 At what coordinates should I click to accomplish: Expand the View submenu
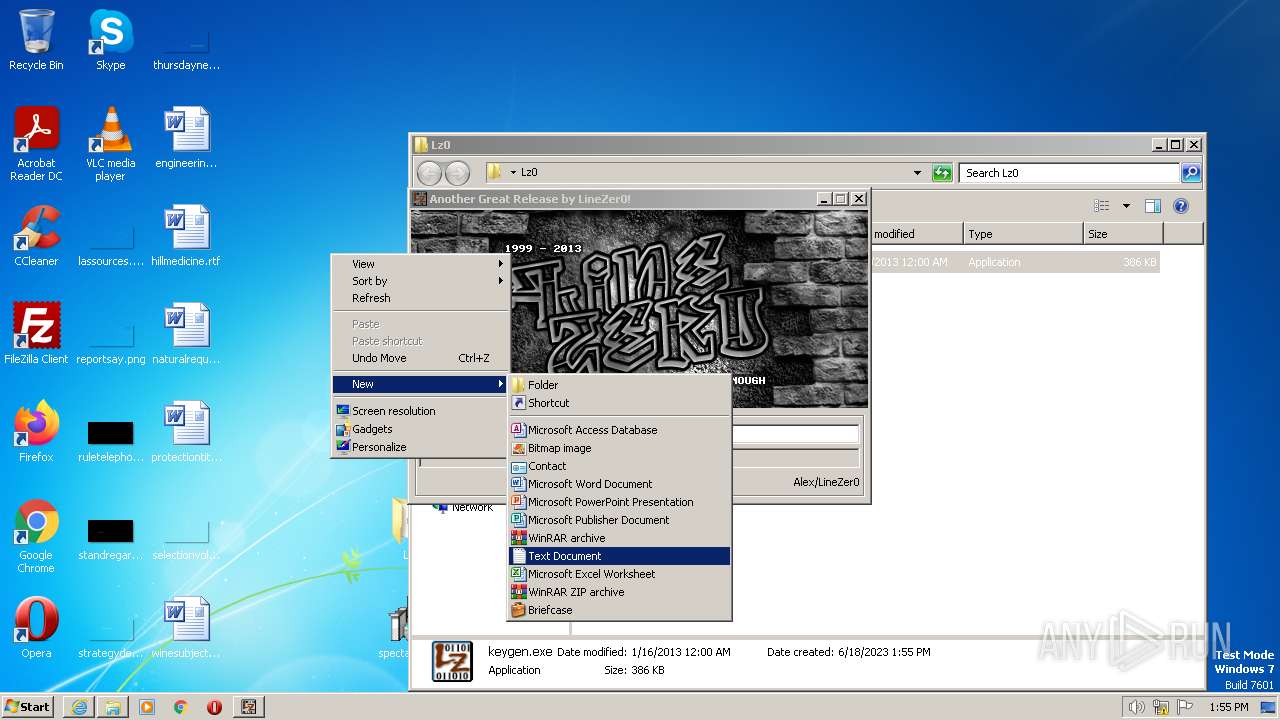pos(421,264)
